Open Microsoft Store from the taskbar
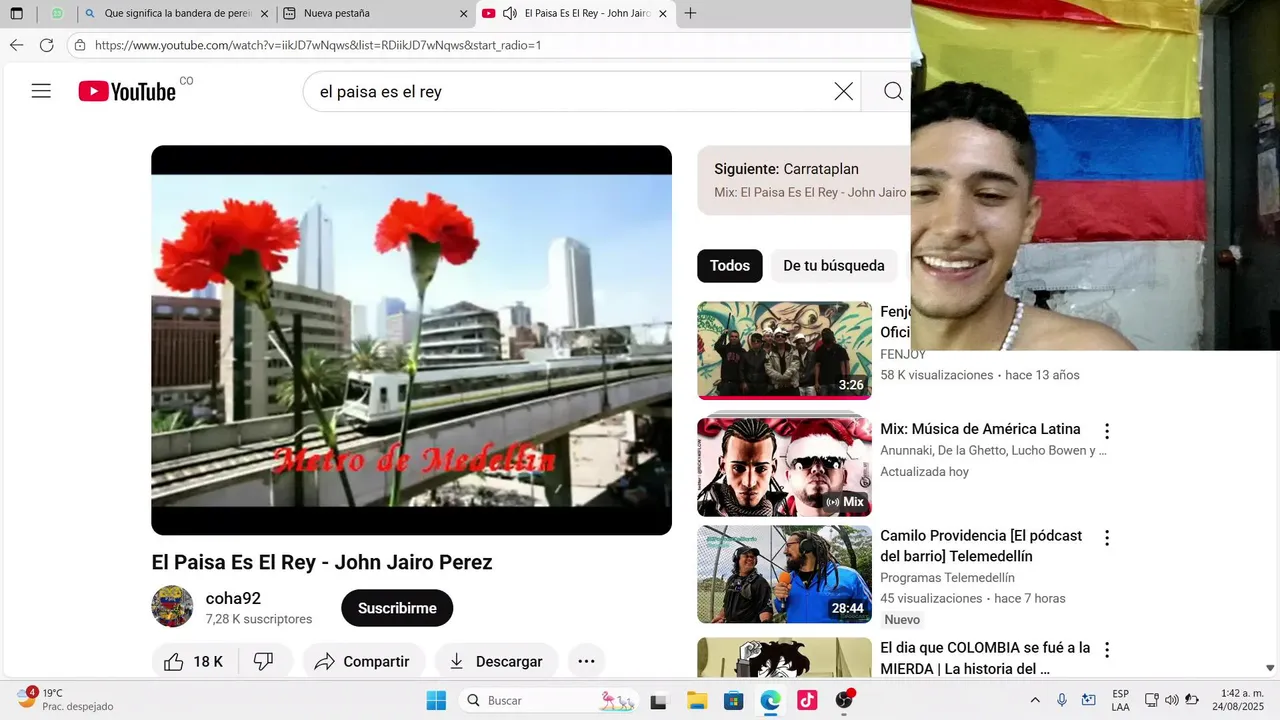Image resolution: width=1280 pixels, height=720 pixels. [733, 700]
